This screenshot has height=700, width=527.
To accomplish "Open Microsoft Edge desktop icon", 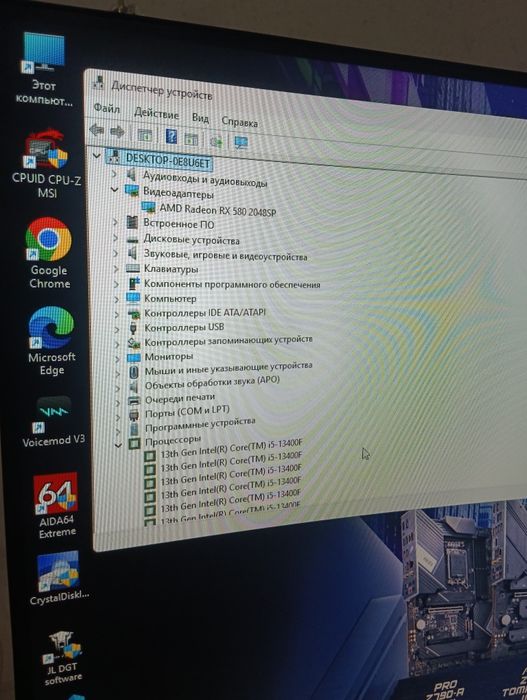I will coord(51,341).
